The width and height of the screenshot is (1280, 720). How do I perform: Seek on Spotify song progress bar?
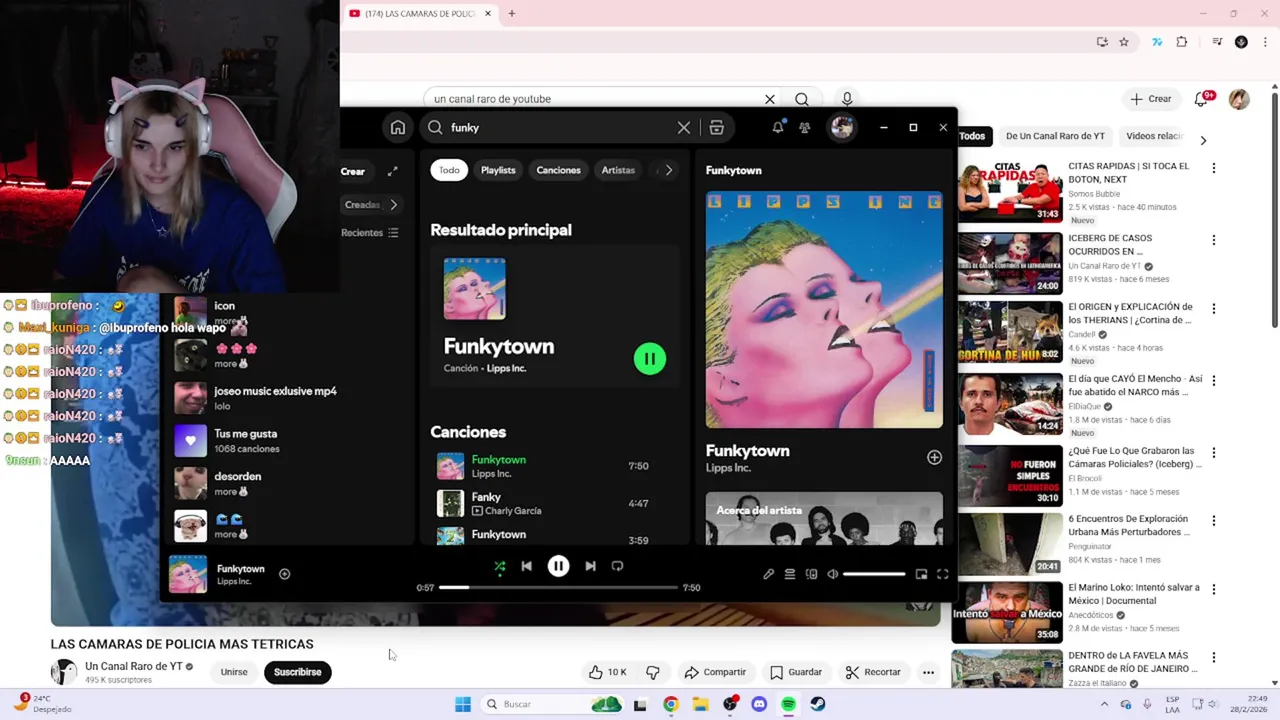click(x=559, y=588)
